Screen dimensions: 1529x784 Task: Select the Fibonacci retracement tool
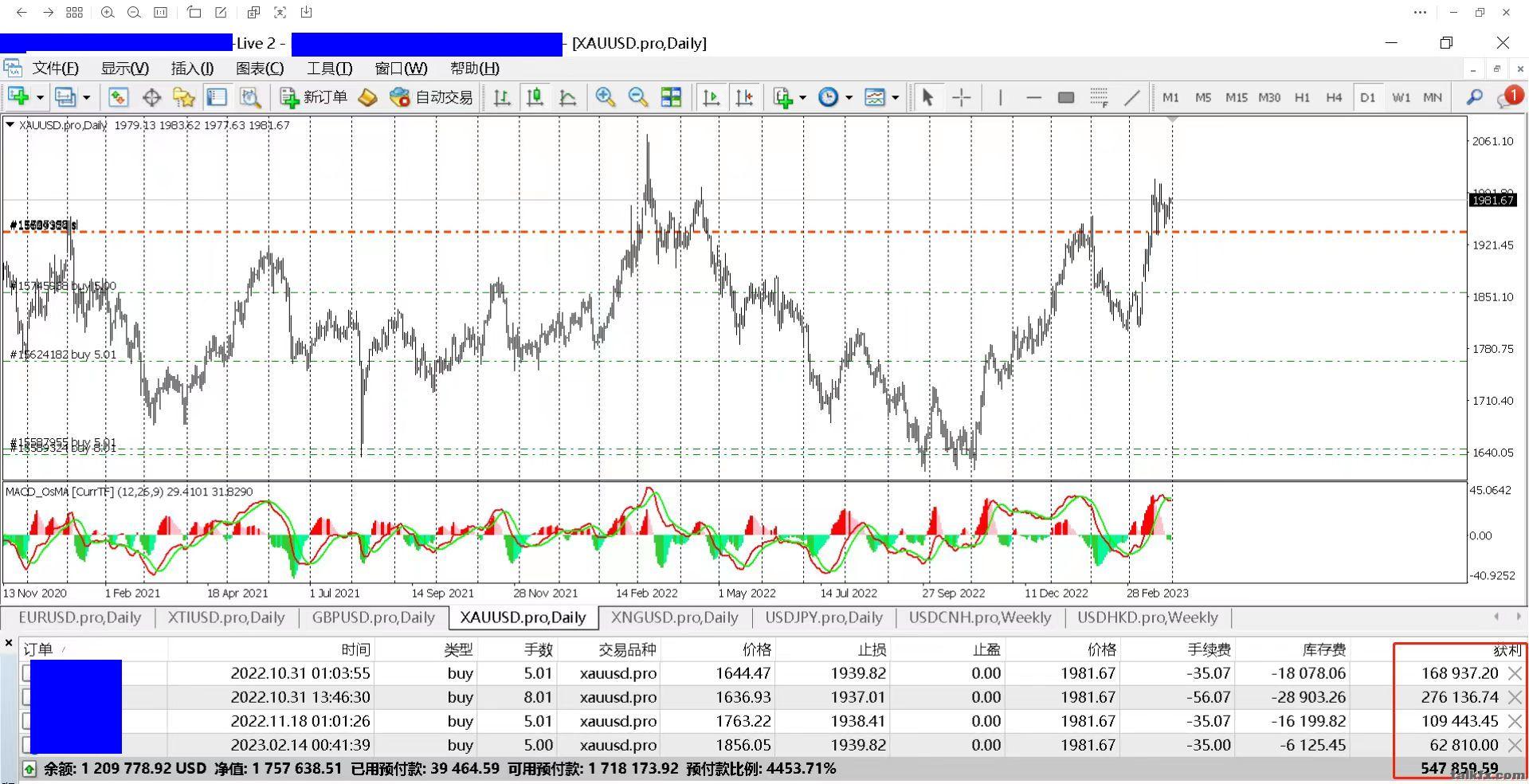pyautogui.click(x=1099, y=97)
